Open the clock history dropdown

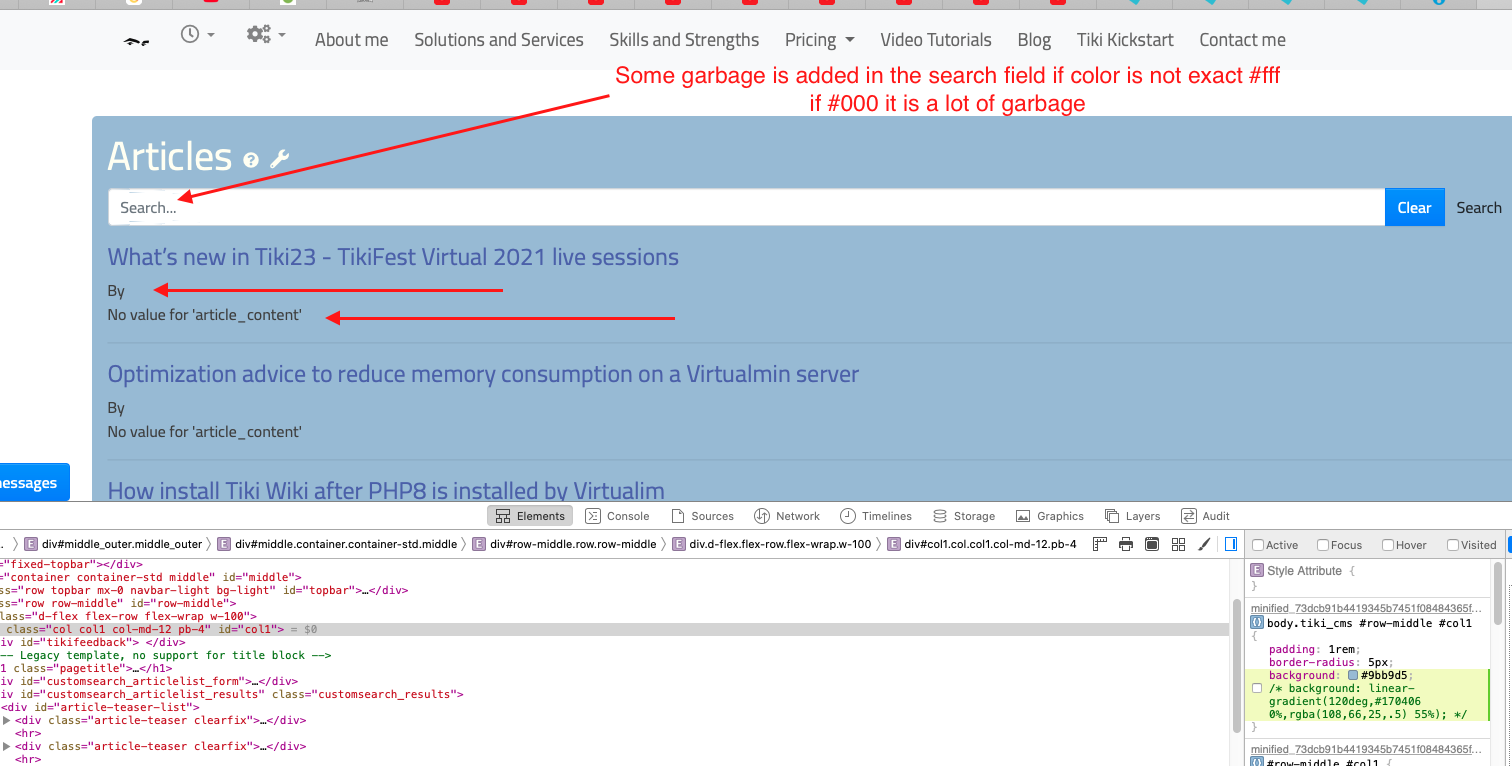click(x=197, y=34)
